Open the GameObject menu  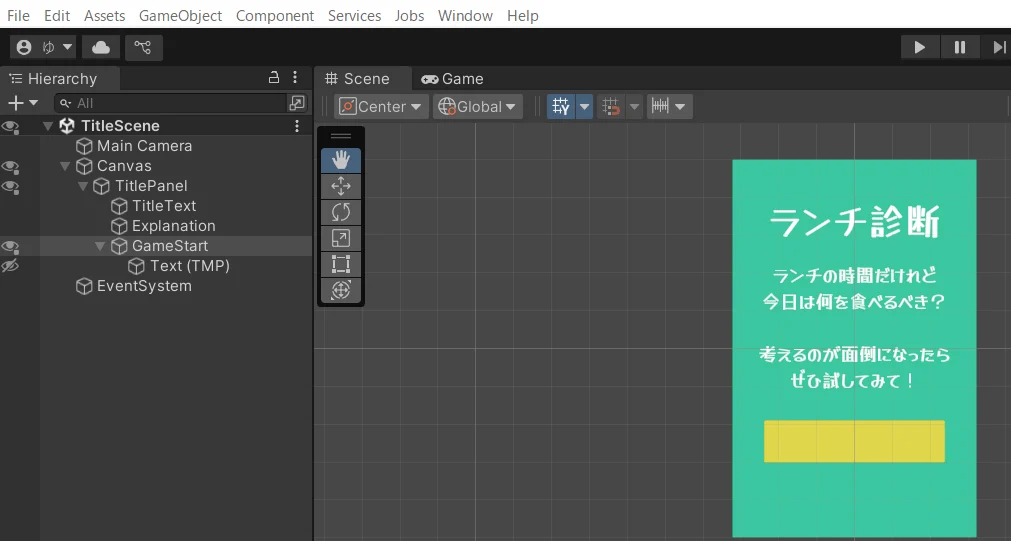click(181, 15)
